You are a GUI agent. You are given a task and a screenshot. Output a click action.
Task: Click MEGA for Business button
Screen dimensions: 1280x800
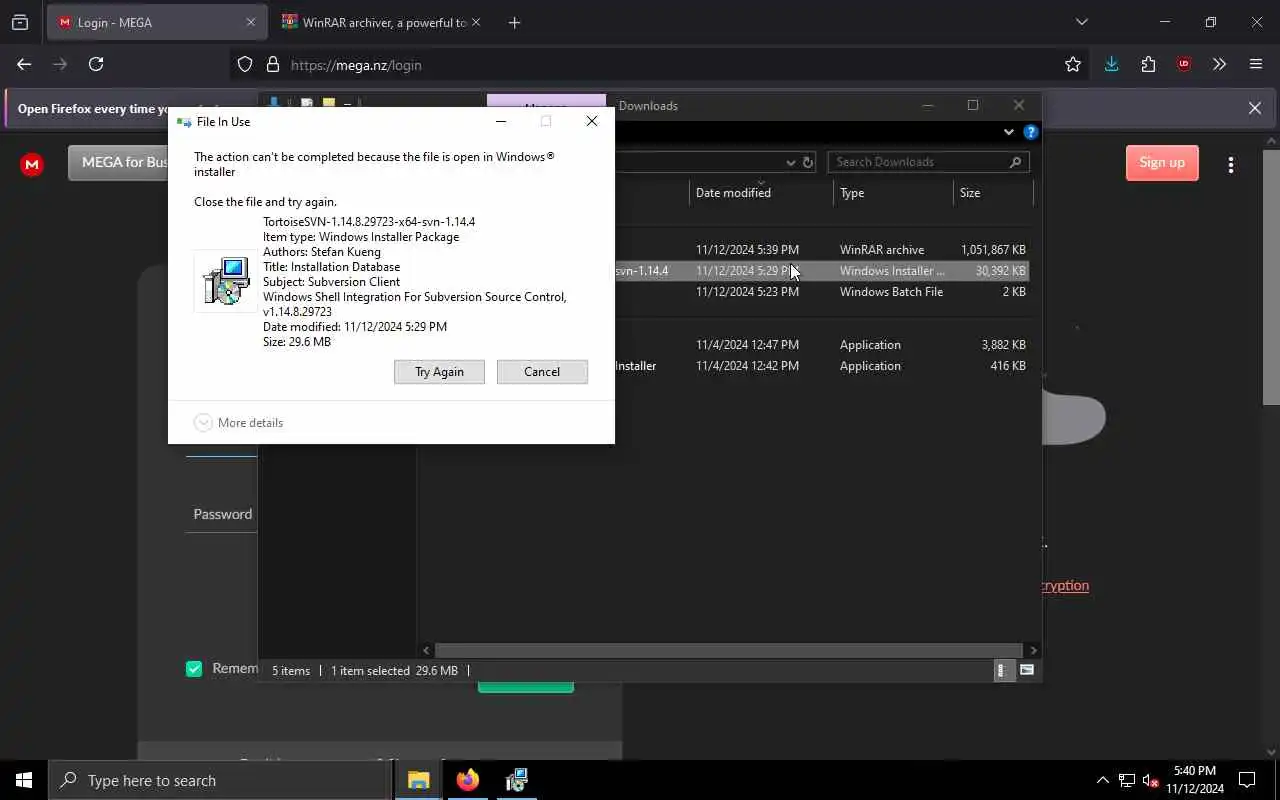(x=118, y=162)
